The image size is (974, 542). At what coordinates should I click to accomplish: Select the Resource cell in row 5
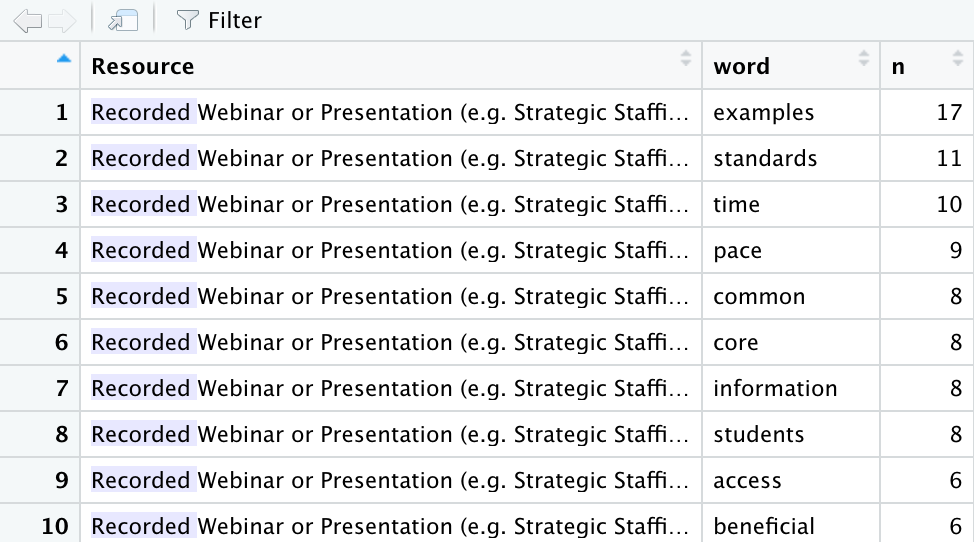coord(391,296)
